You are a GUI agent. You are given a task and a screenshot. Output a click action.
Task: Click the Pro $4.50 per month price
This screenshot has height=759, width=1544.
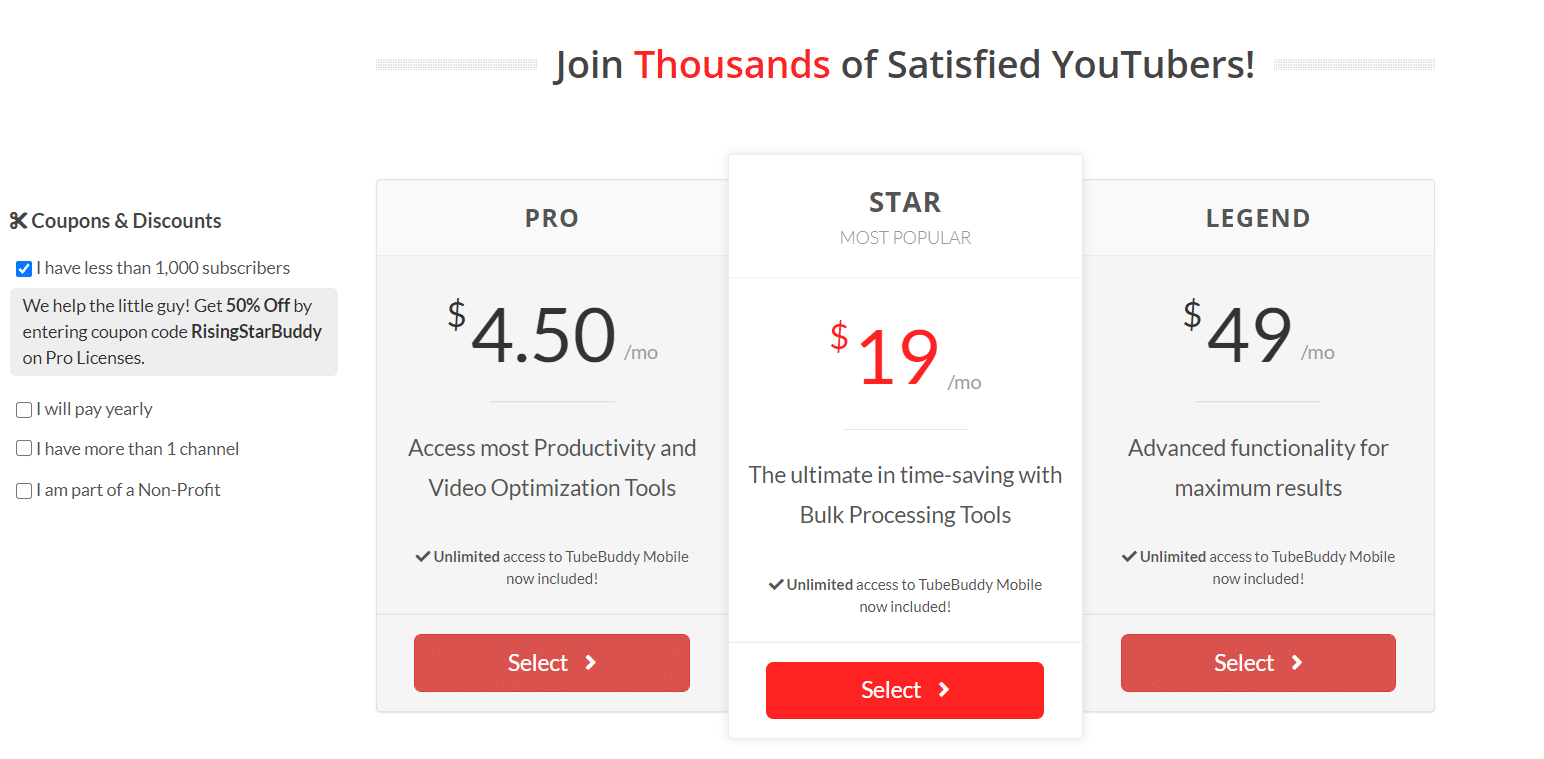tap(552, 335)
